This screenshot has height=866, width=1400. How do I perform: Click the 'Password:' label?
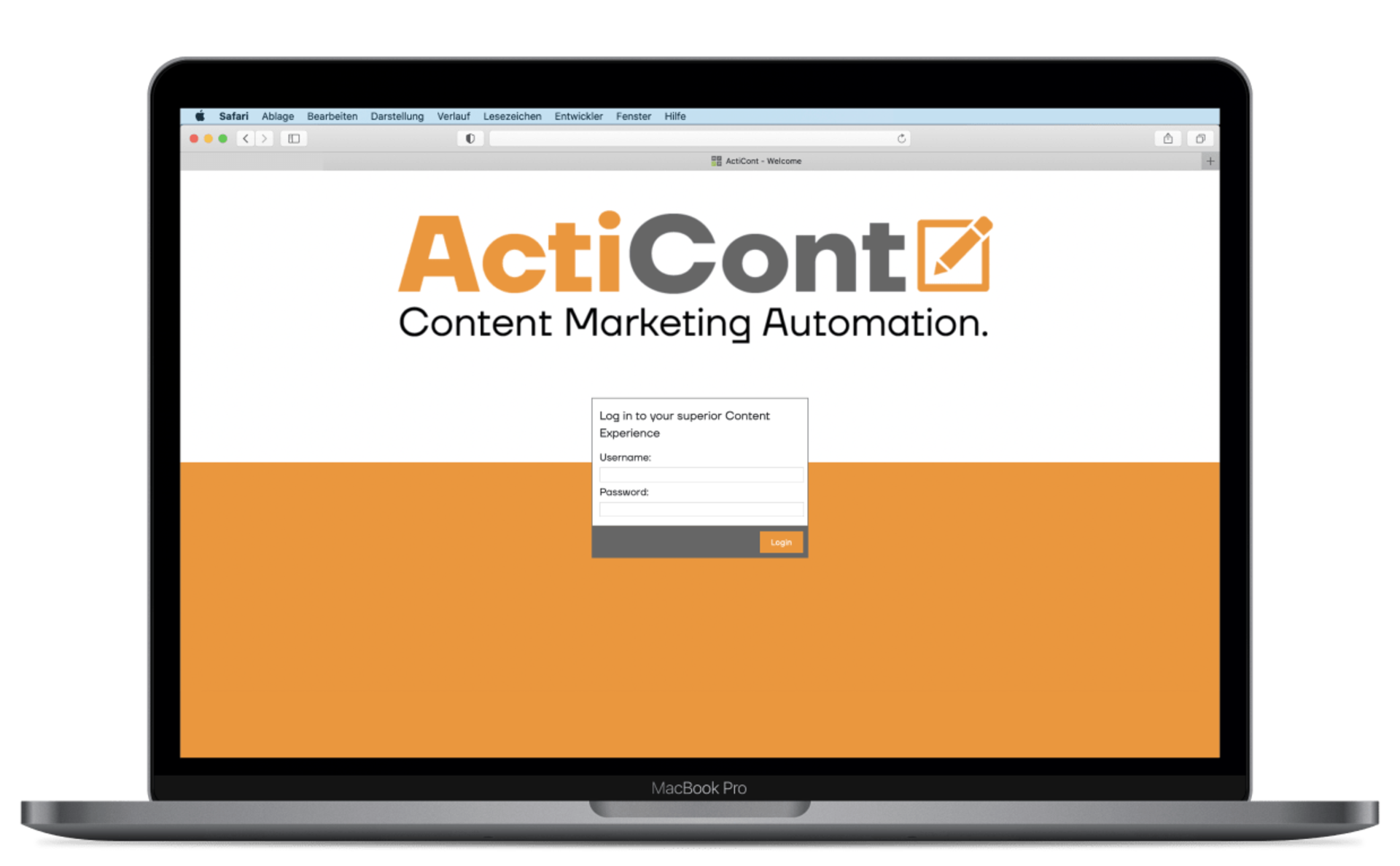point(623,492)
